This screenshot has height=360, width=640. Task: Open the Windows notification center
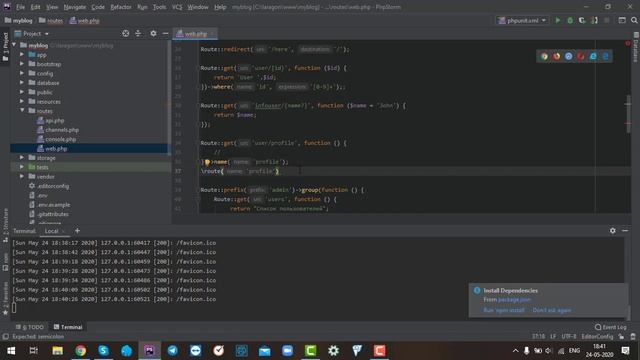click(625, 351)
